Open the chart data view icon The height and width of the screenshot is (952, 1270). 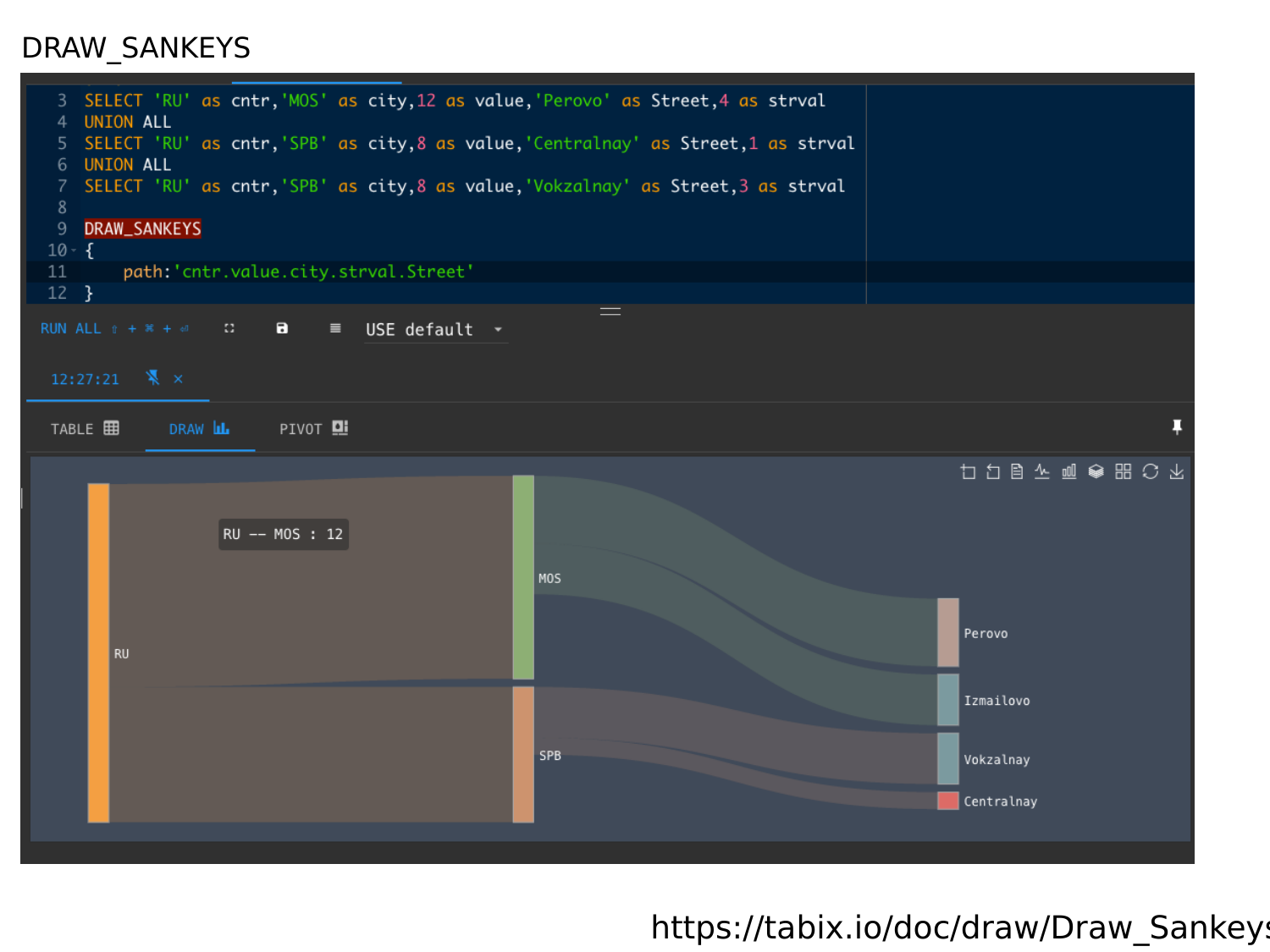1017,471
